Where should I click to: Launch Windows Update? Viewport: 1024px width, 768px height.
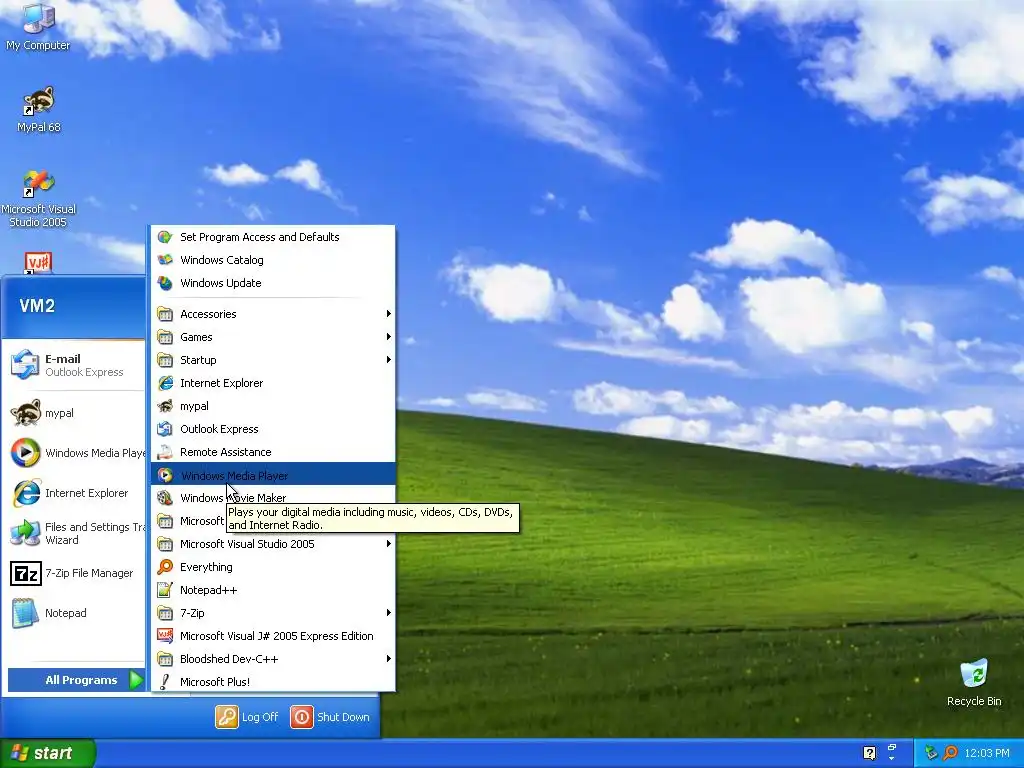tap(273, 283)
